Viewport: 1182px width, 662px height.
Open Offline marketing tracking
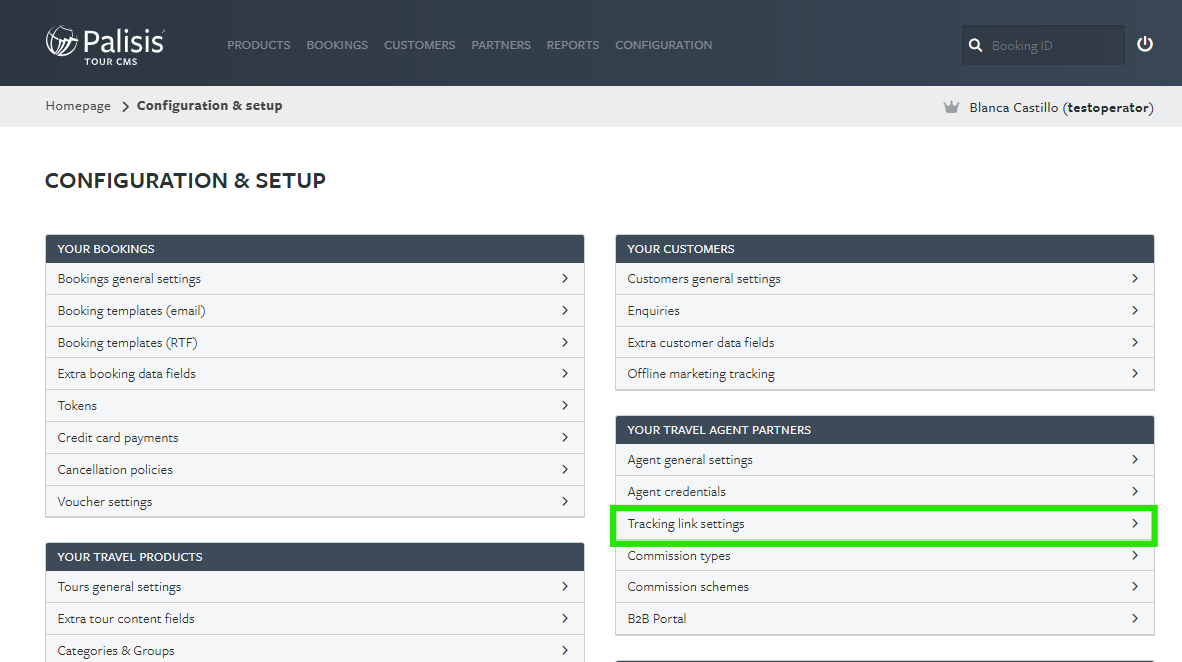(x=885, y=374)
